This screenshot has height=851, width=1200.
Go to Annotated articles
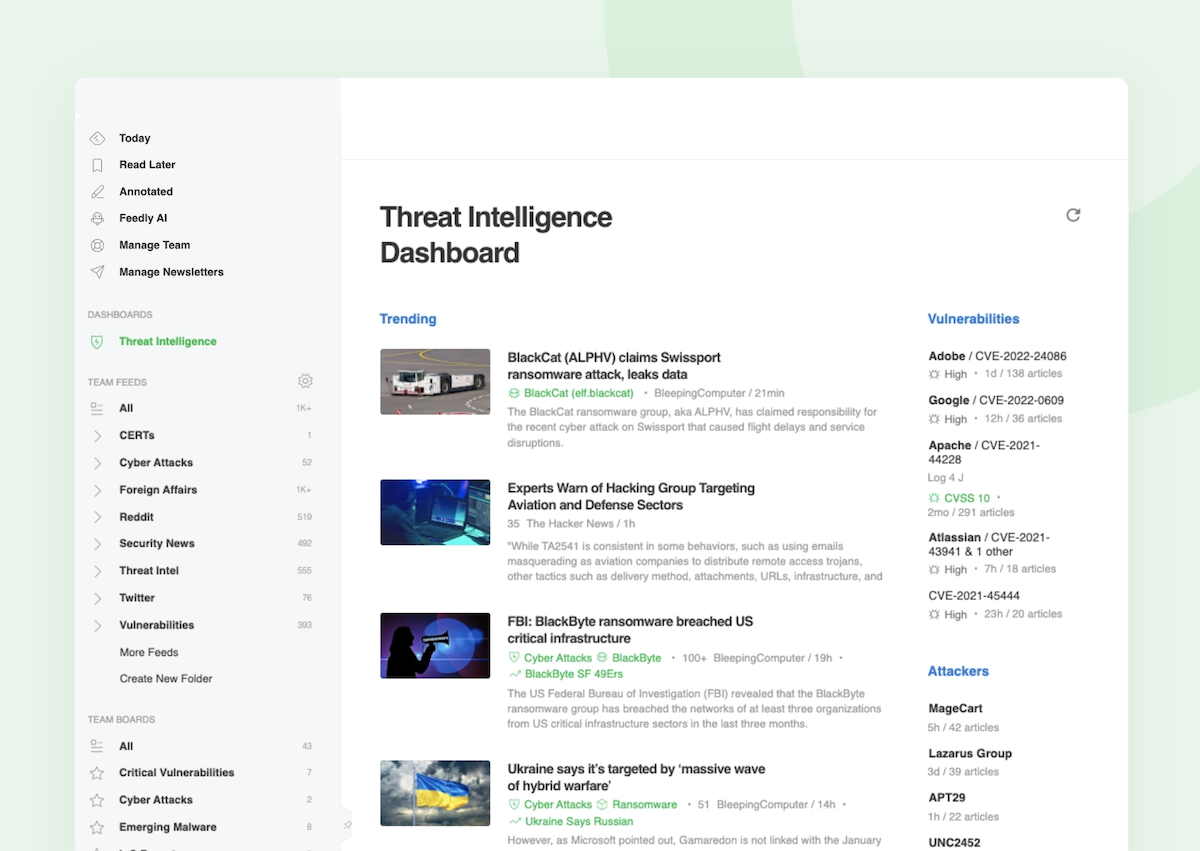pyautogui.click(x=146, y=191)
